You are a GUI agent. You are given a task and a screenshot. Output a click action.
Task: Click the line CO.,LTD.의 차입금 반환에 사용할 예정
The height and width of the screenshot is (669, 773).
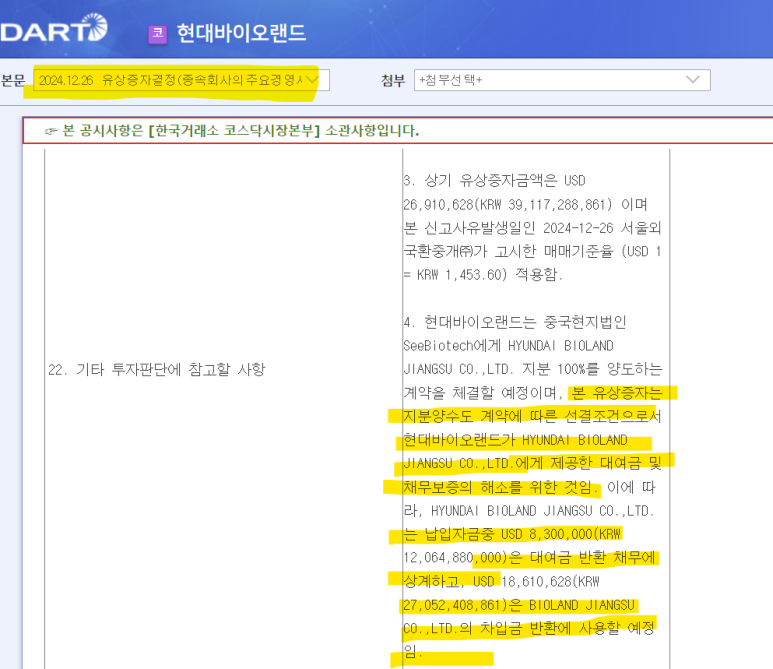click(x=529, y=629)
